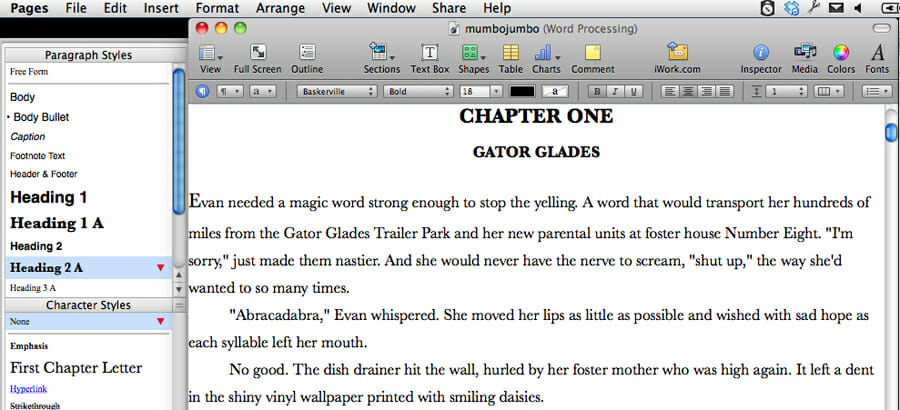Open the list style dropdown
Screen dimensions: 900x410
pos(878,91)
